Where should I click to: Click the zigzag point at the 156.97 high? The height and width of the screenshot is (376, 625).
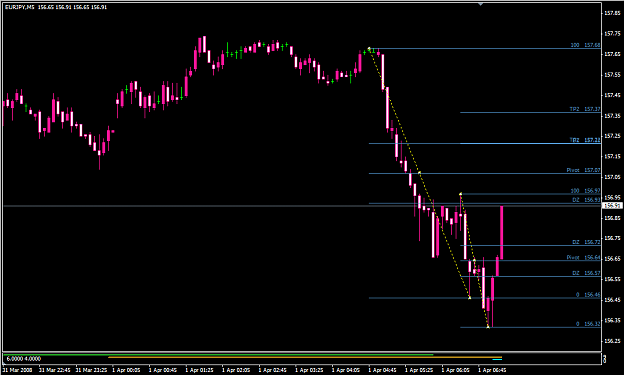[461, 194]
